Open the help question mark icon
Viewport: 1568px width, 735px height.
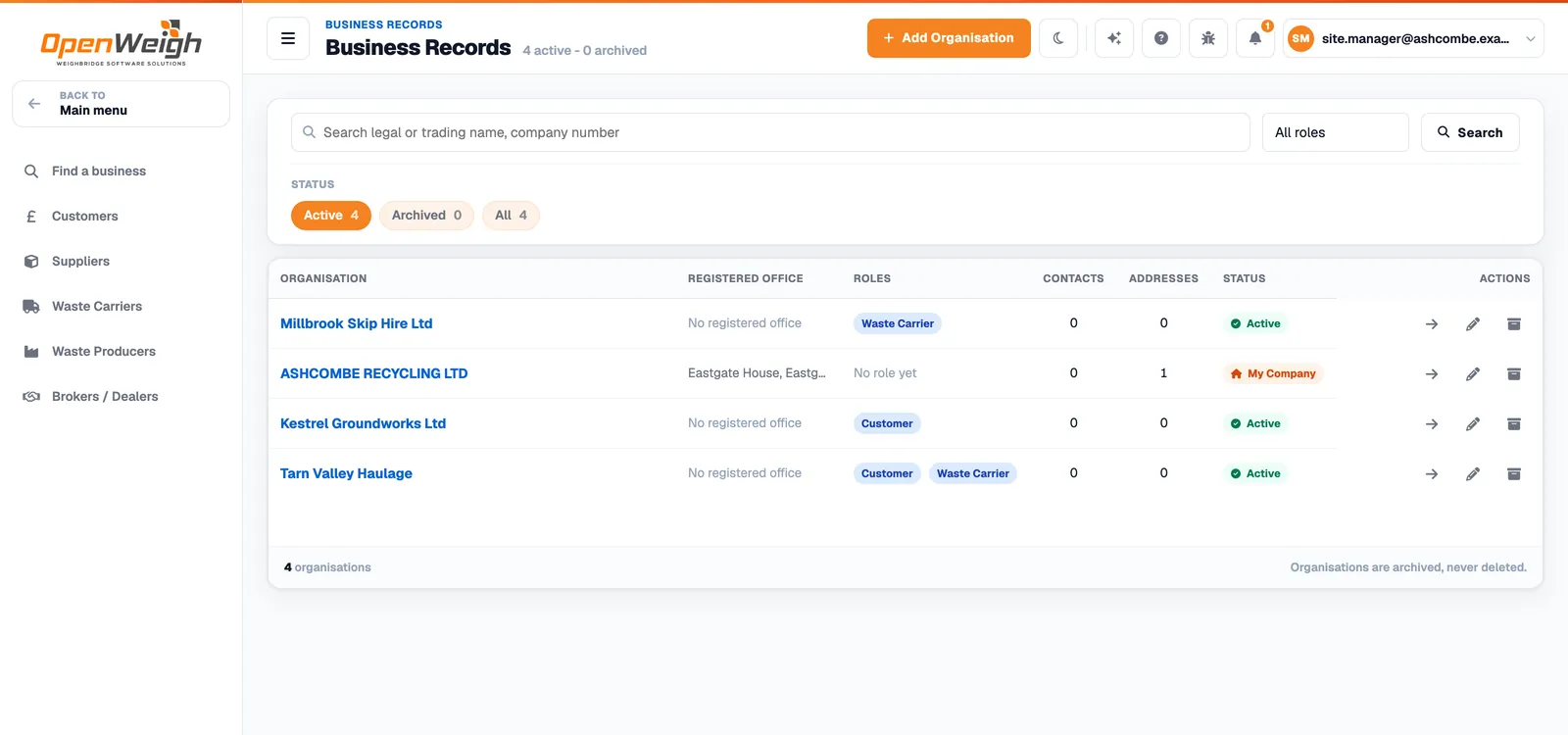click(x=1161, y=38)
